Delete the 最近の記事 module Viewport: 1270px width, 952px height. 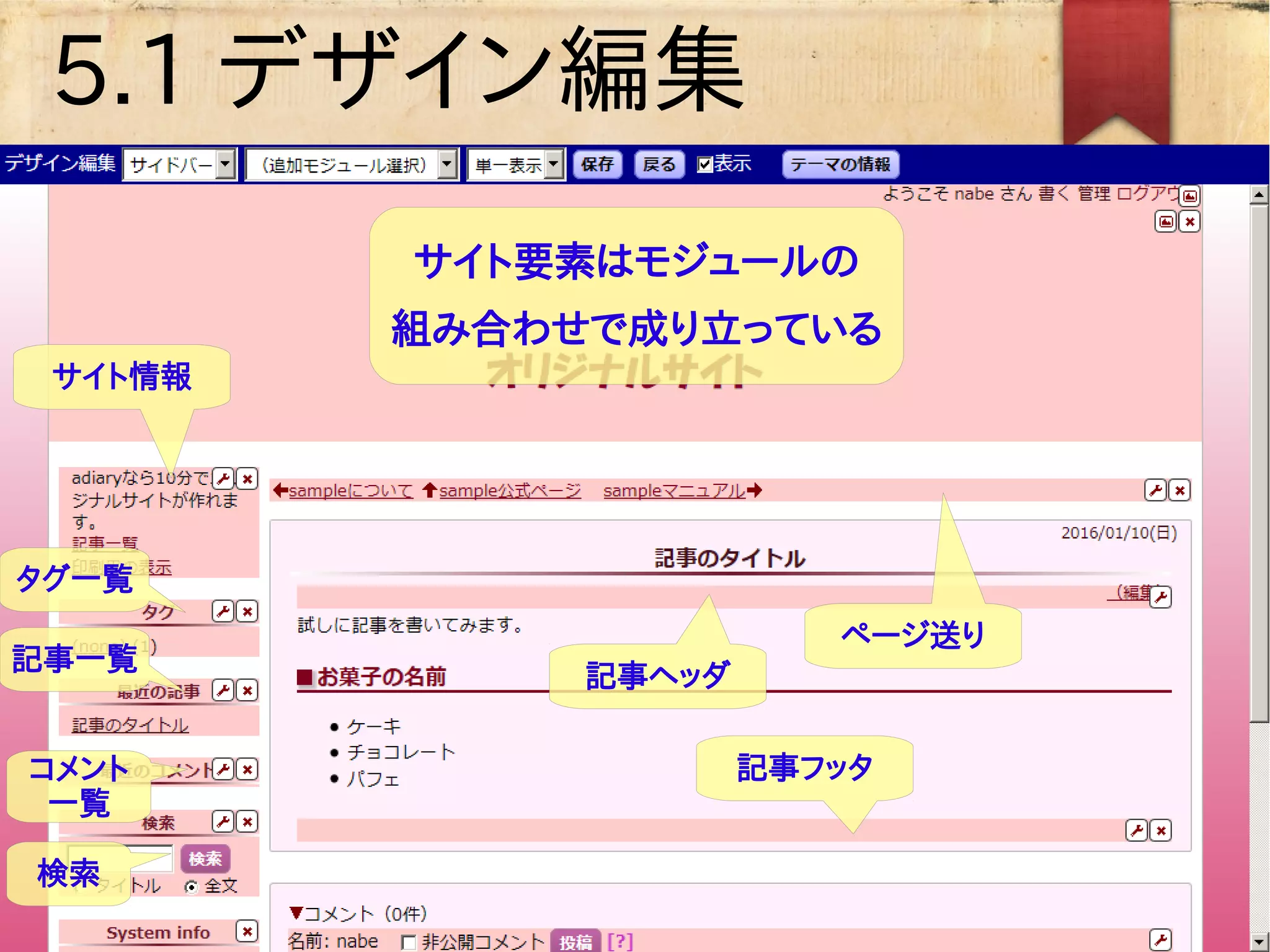click(x=247, y=690)
